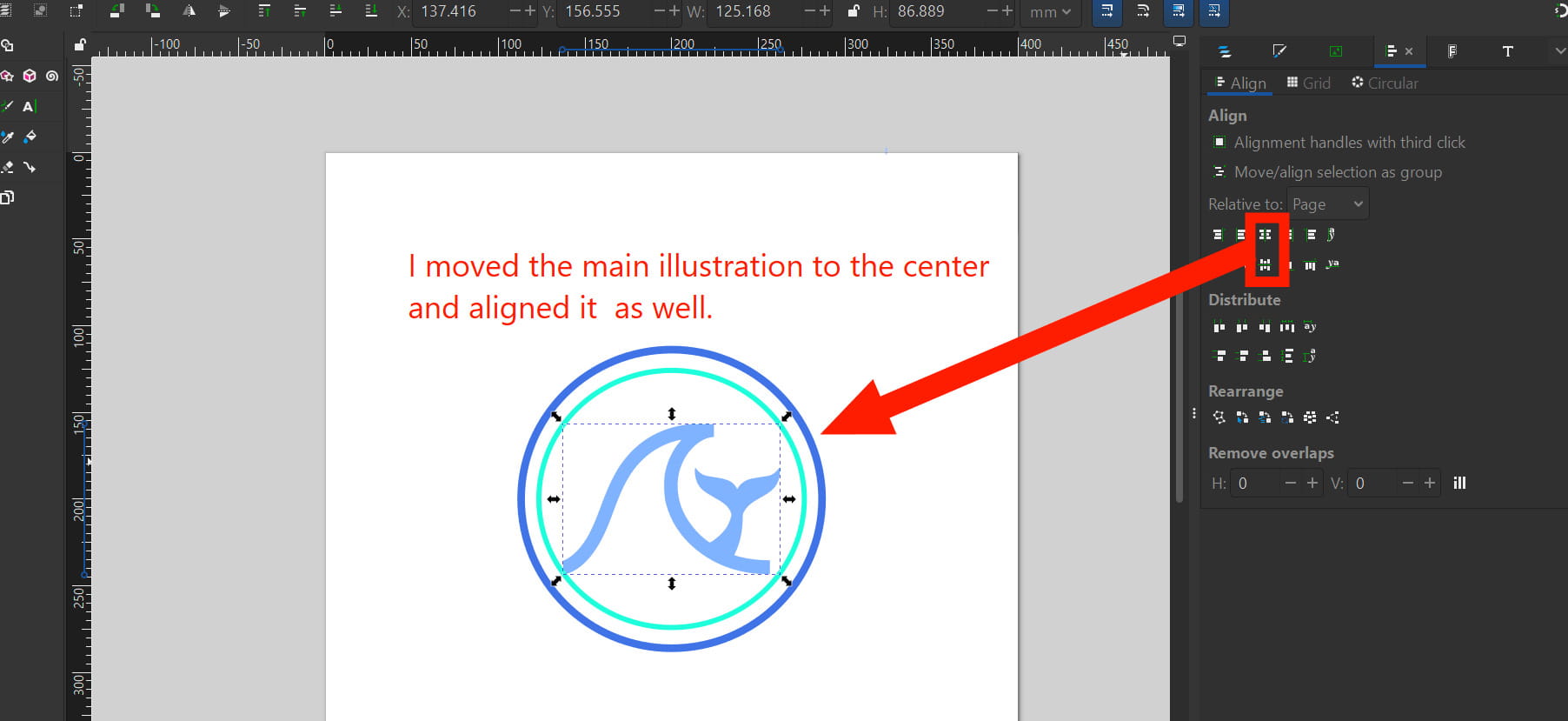Viewport: 1568px width, 721px height.
Task: Align text anchors horizontally
Action: (1332, 234)
